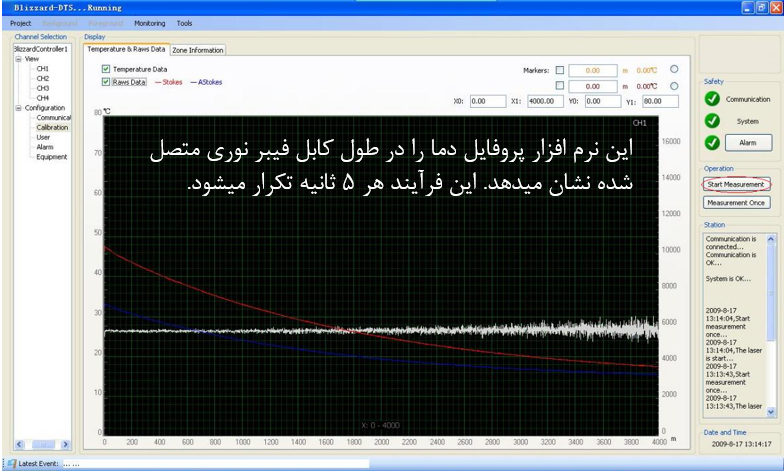784x471 pixels.
Task: Click the CH1 label on the chart
Action: point(640,123)
